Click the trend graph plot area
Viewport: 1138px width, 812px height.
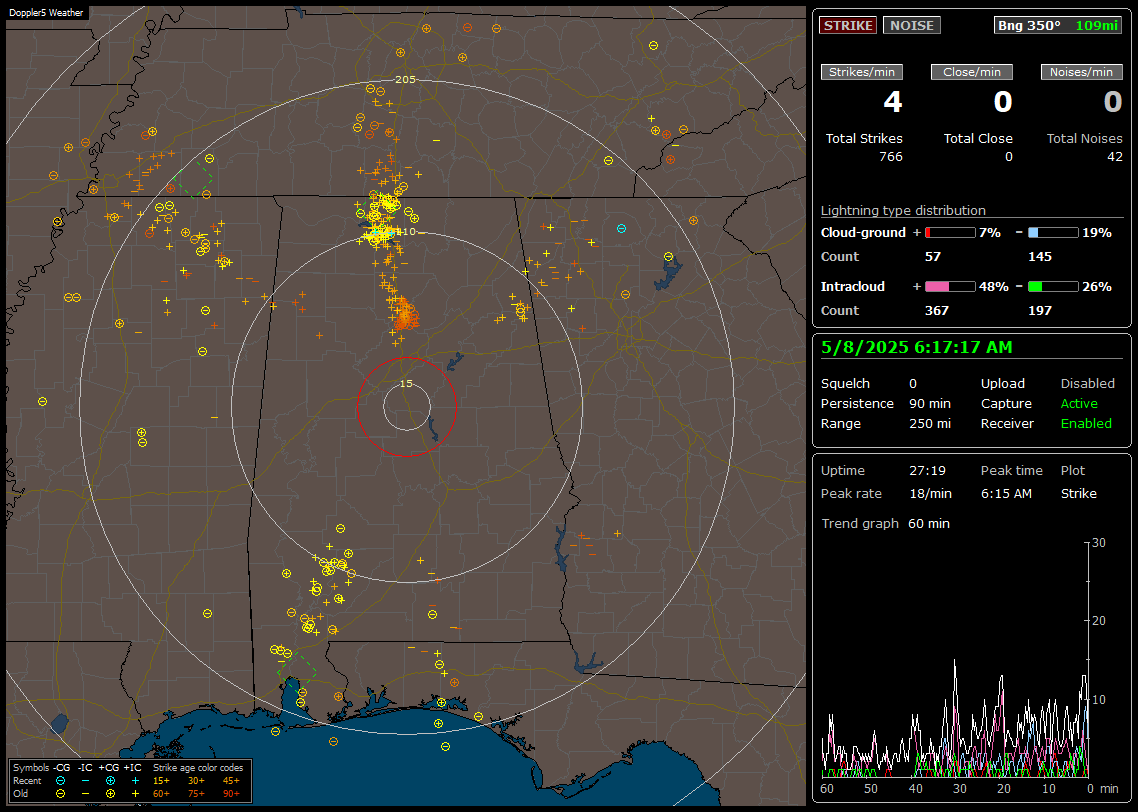pyautogui.click(x=955, y=660)
